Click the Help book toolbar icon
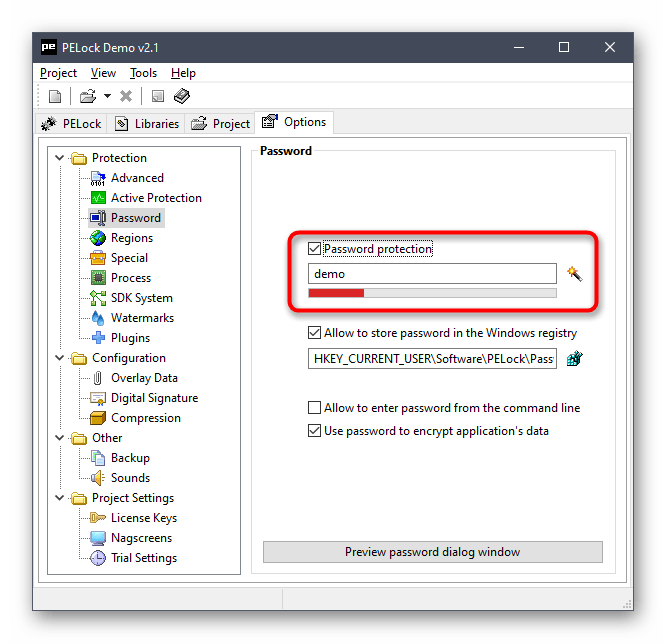This screenshot has height=643, width=666. point(182,96)
